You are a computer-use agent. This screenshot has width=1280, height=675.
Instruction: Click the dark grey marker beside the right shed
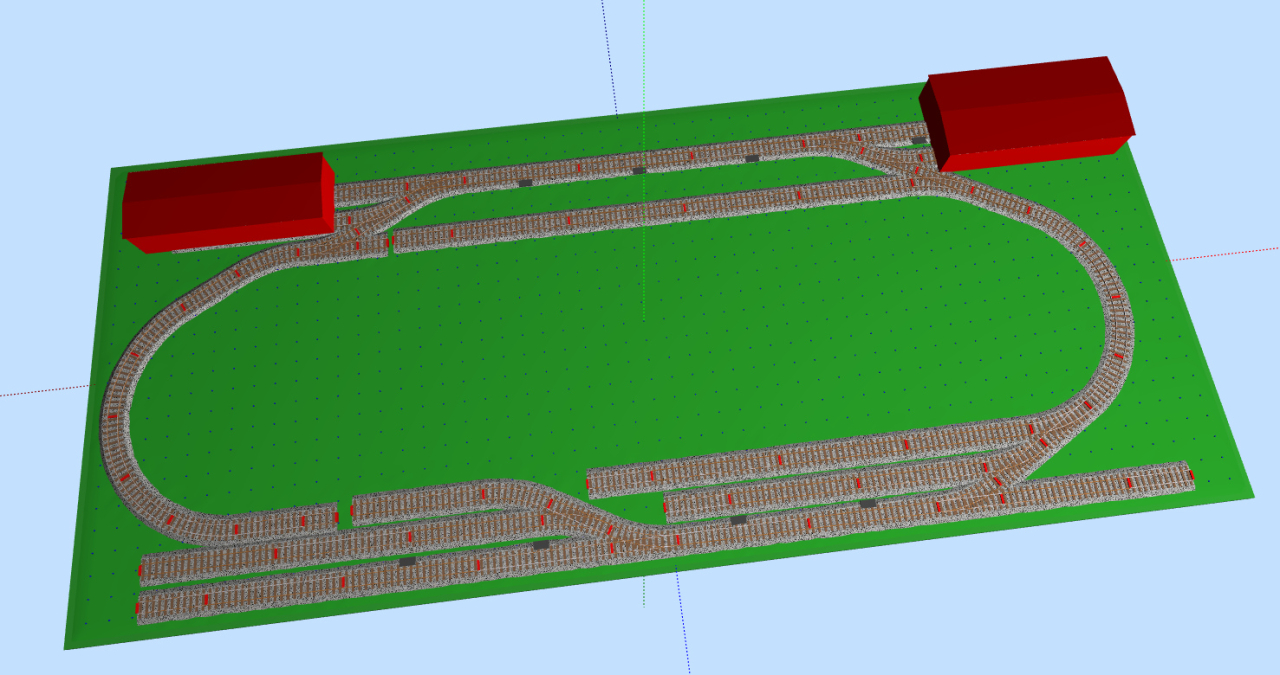tap(918, 141)
